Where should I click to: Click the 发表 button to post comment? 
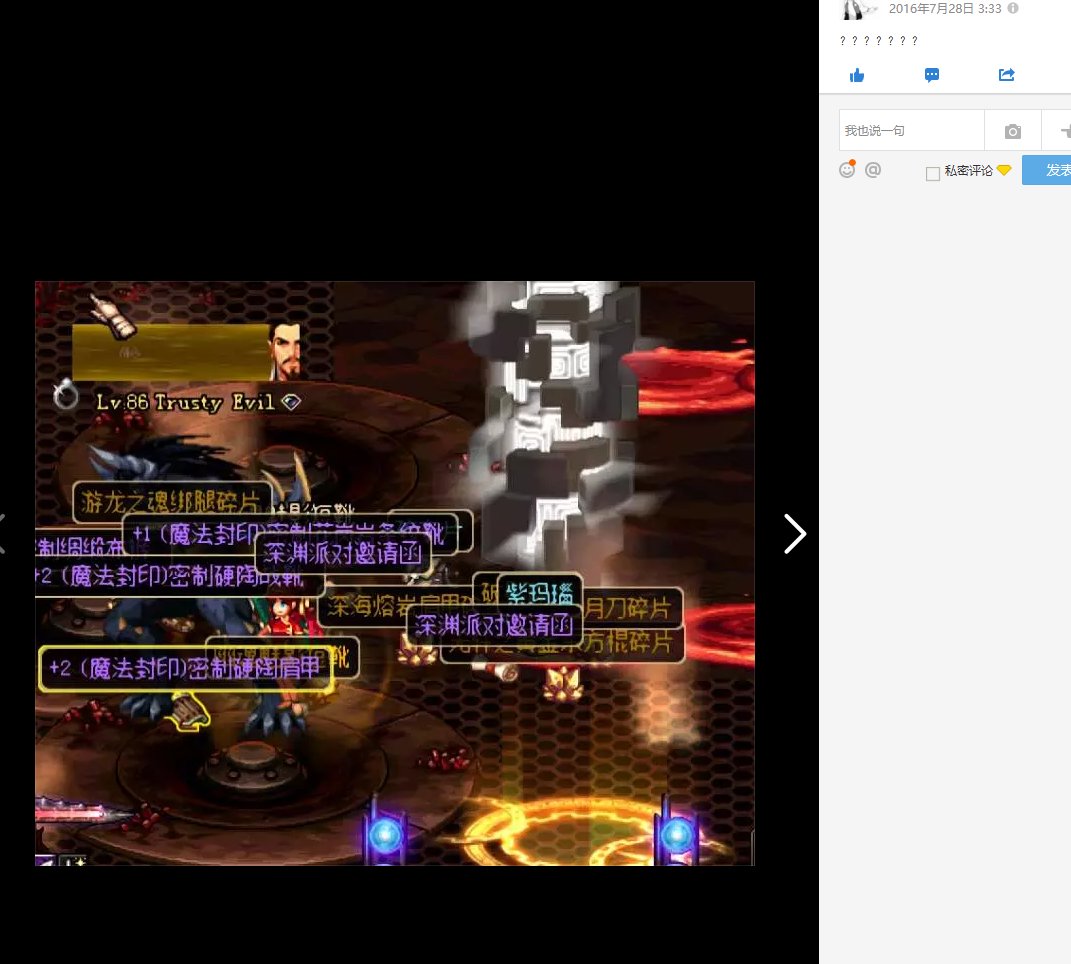1046,170
